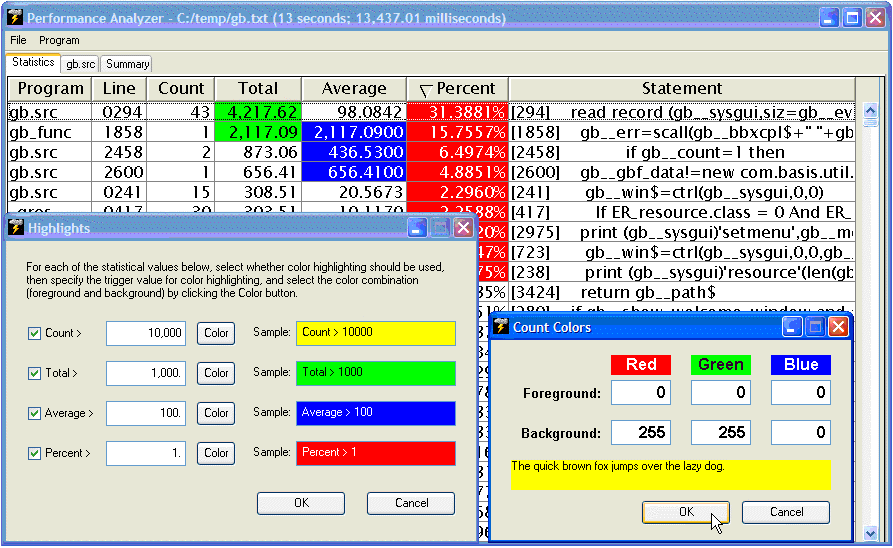Viewport: 893px width, 548px height.
Task: Edit Foreground Blue value field
Action: click(801, 392)
